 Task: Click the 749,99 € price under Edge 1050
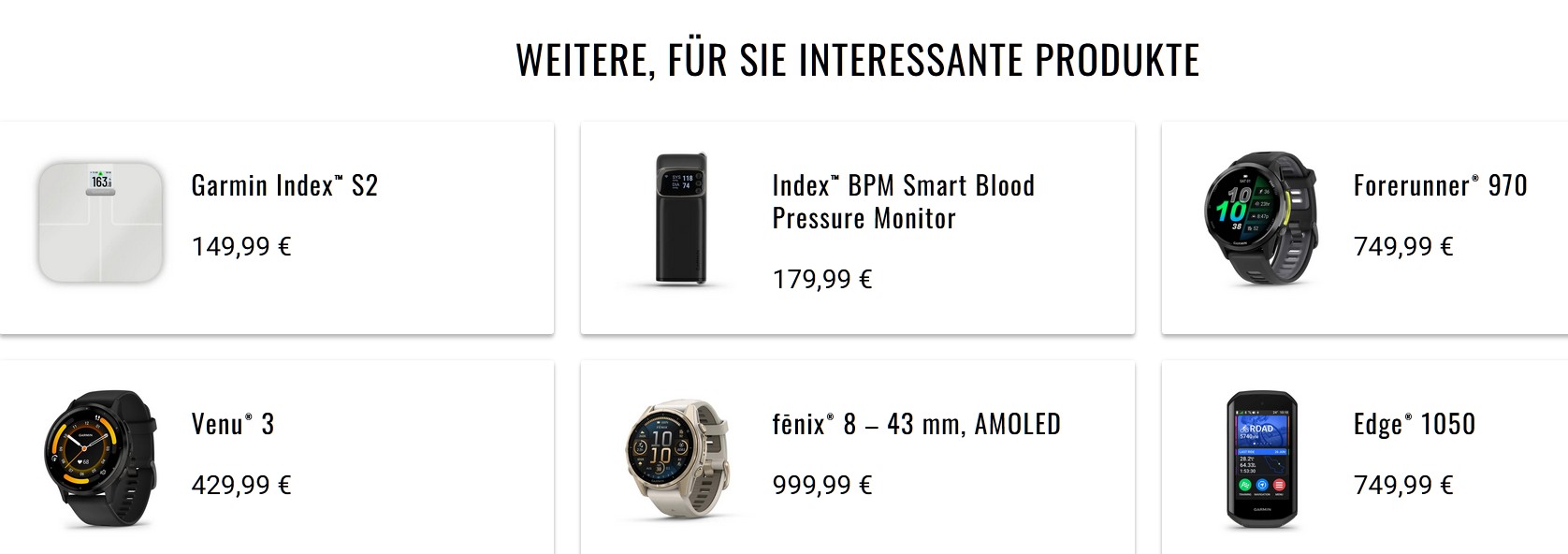pyautogui.click(x=1403, y=485)
